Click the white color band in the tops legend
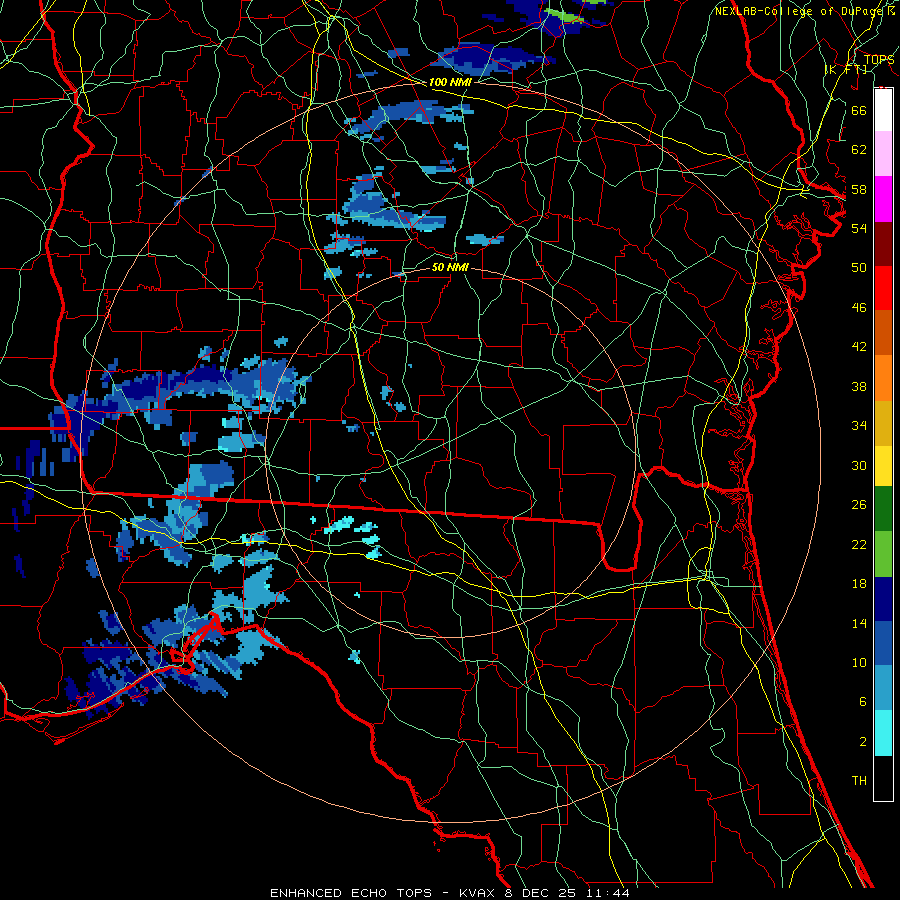Screen dimensions: 900x900 tap(883, 110)
